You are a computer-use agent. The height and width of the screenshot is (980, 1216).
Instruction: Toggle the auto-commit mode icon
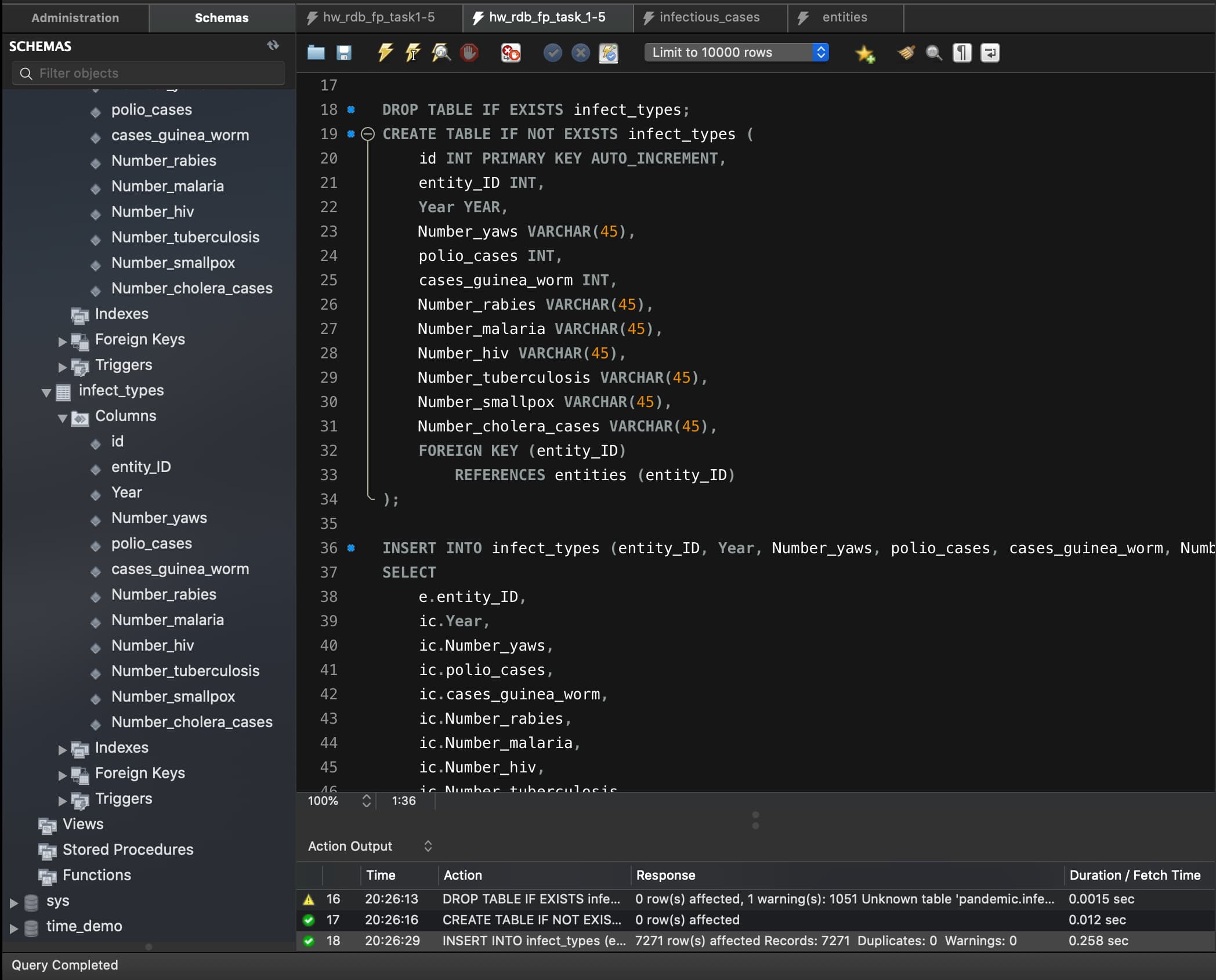pos(608,53)
